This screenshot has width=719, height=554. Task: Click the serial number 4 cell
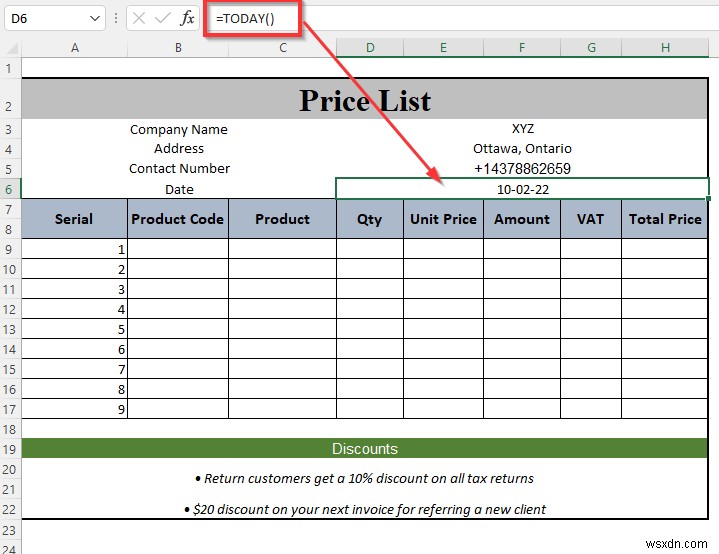pyautogui.click(x=74, y=309)
